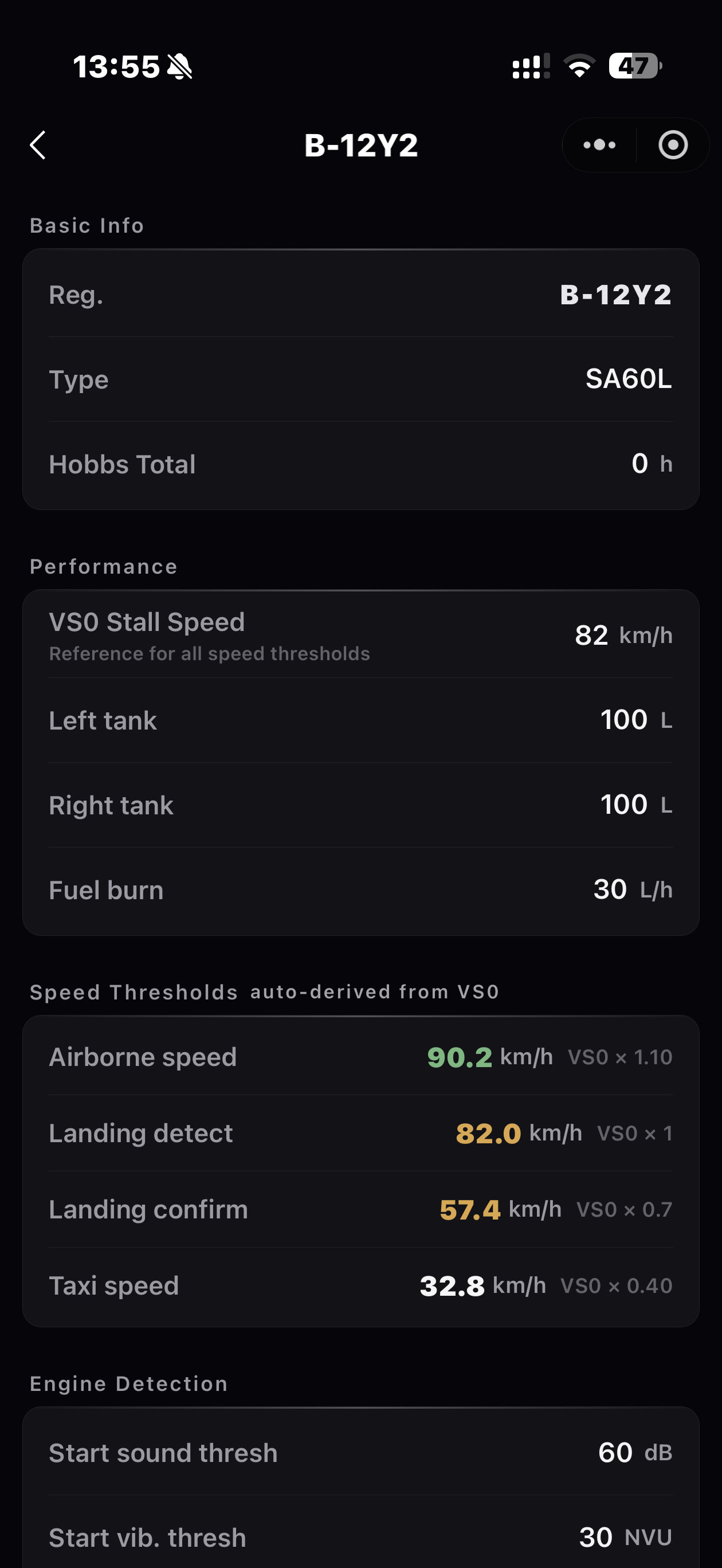Screen dimensions: 722x1568
Task: Edit the VS0 Stall Speed value 82
Action: pos(591,635)
